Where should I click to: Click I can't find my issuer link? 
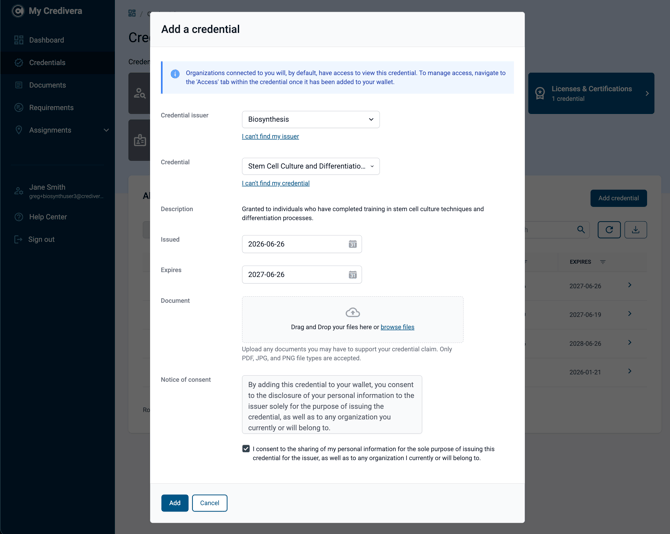[270, 137]
